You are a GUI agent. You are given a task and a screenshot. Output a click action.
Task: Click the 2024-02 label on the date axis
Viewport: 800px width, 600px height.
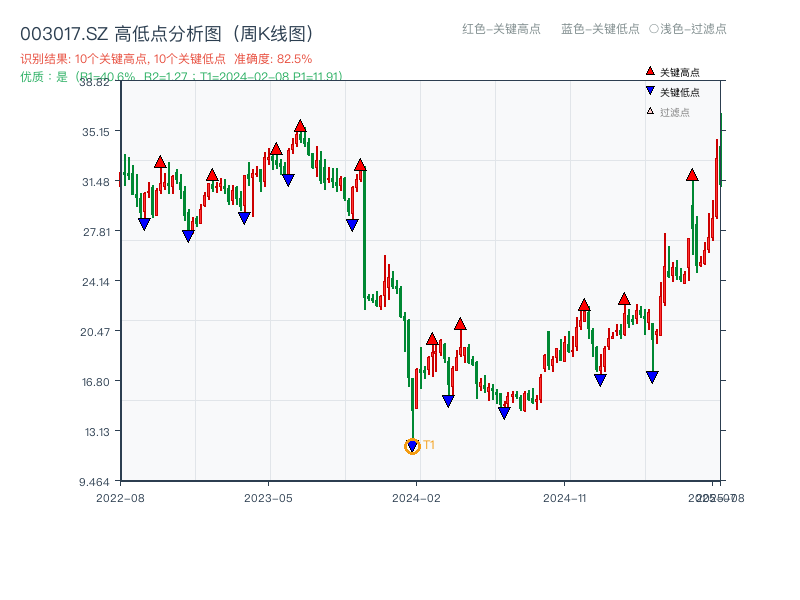point(418,497)
